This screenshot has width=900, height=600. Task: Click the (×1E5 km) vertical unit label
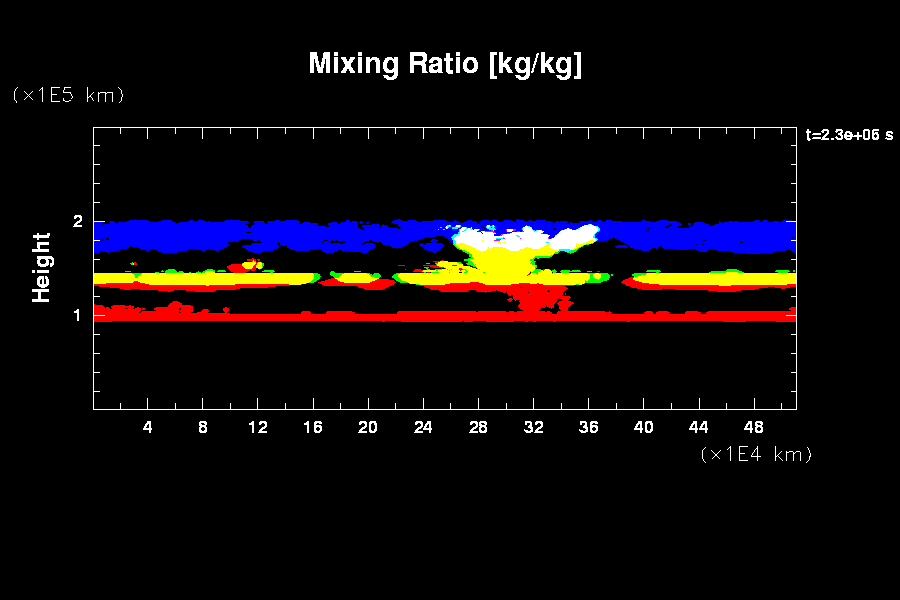click(x=68, y=95)
